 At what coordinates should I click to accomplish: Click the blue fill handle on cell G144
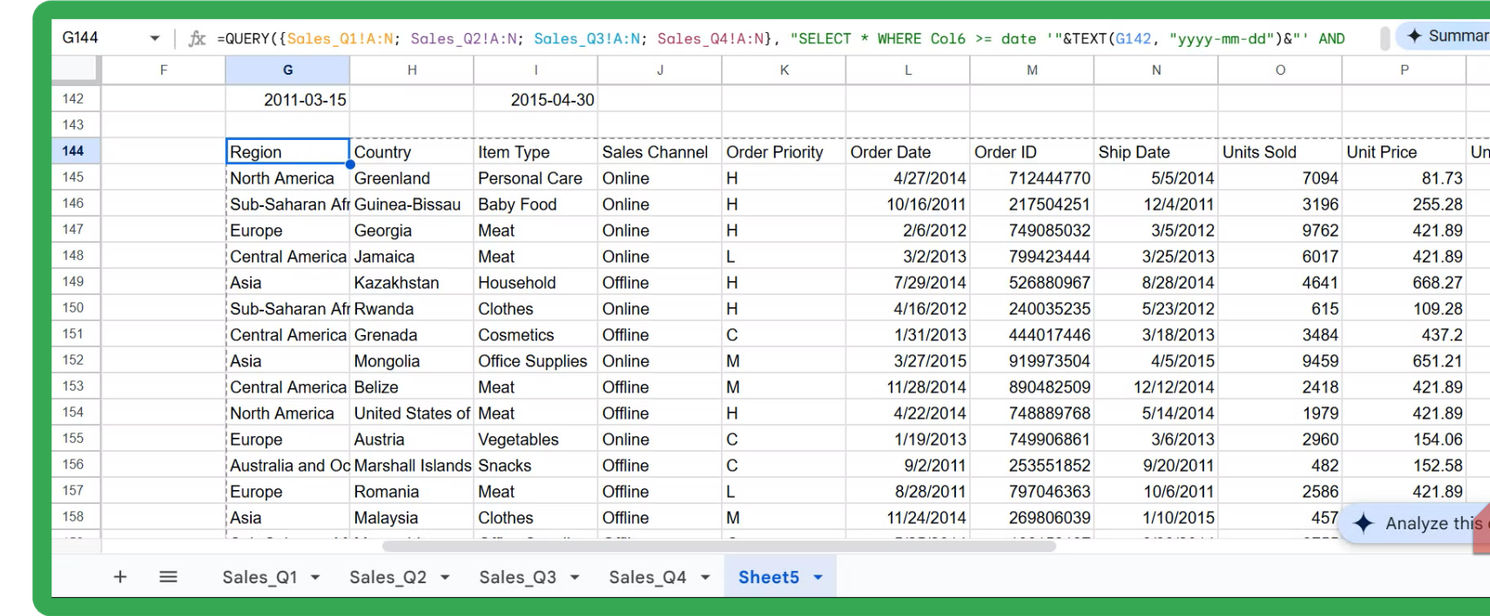pyautogui.click(x=350, y=164)
